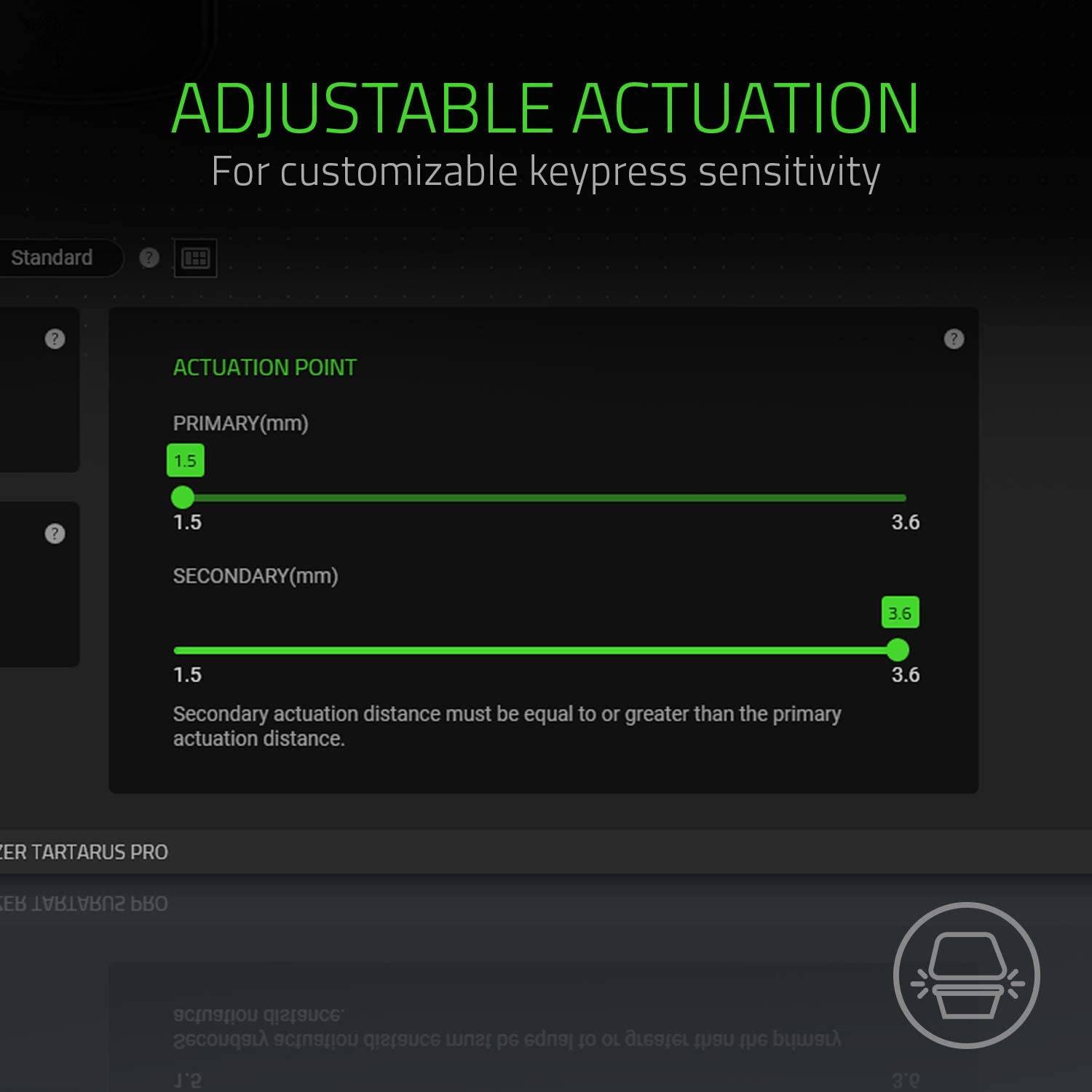This screenshot has height=1092, width=1092.
Task: Open help for the Actuation Point panel
Action: [x=954, y=339]
